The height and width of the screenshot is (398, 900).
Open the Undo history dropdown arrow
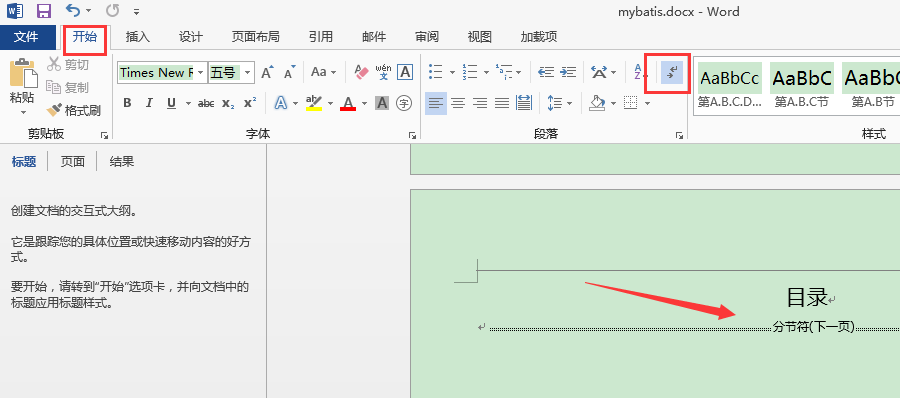click(88, 11)
